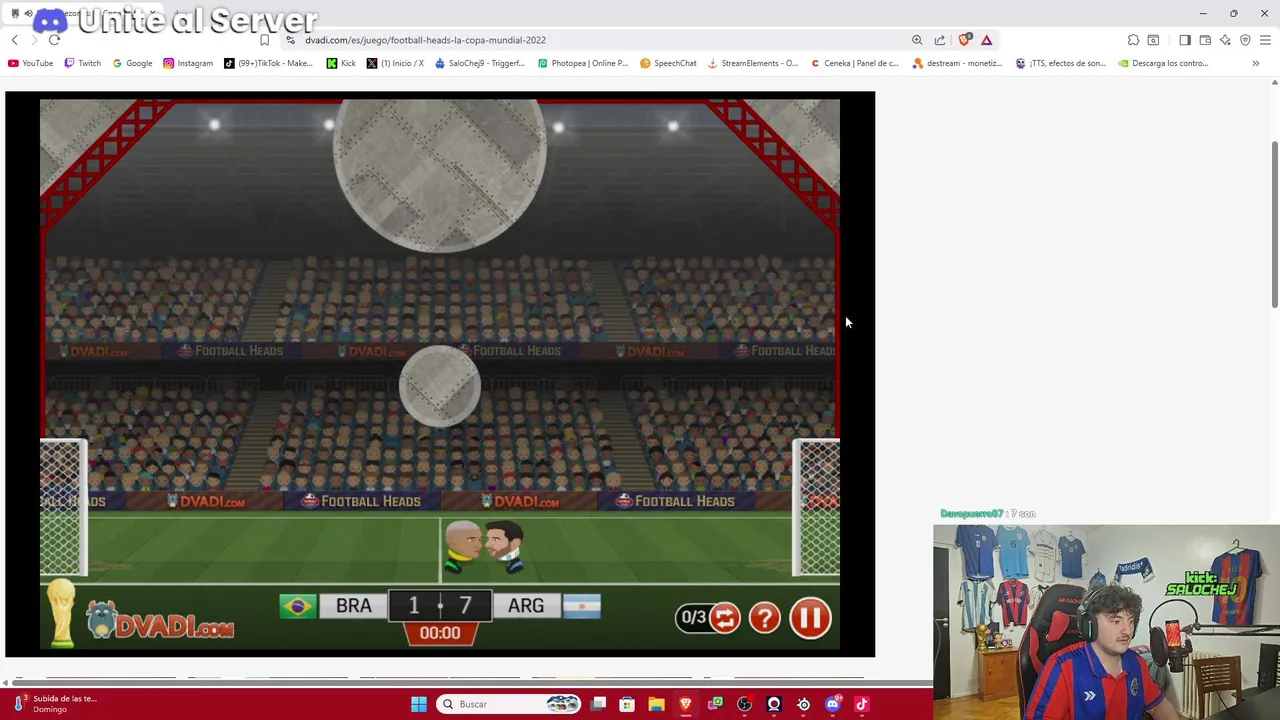Click the 0/3 player swap button
1280x720 pixels.
[708, 618]
